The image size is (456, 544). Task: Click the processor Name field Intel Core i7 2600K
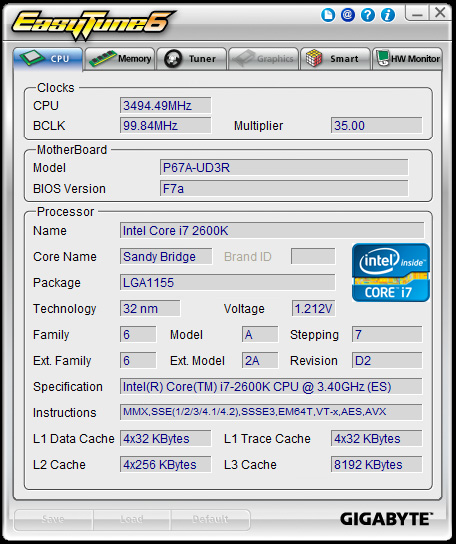[272, 230]
